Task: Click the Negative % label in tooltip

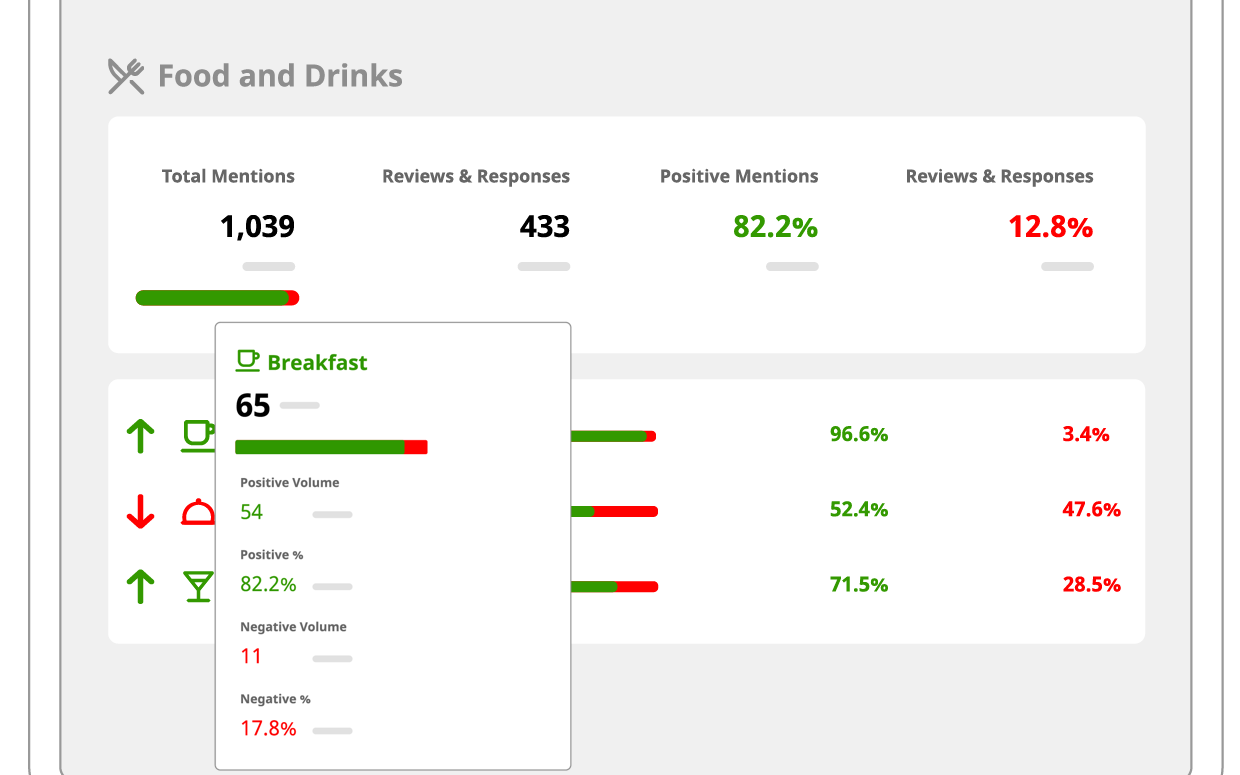Action: point(275,699)
